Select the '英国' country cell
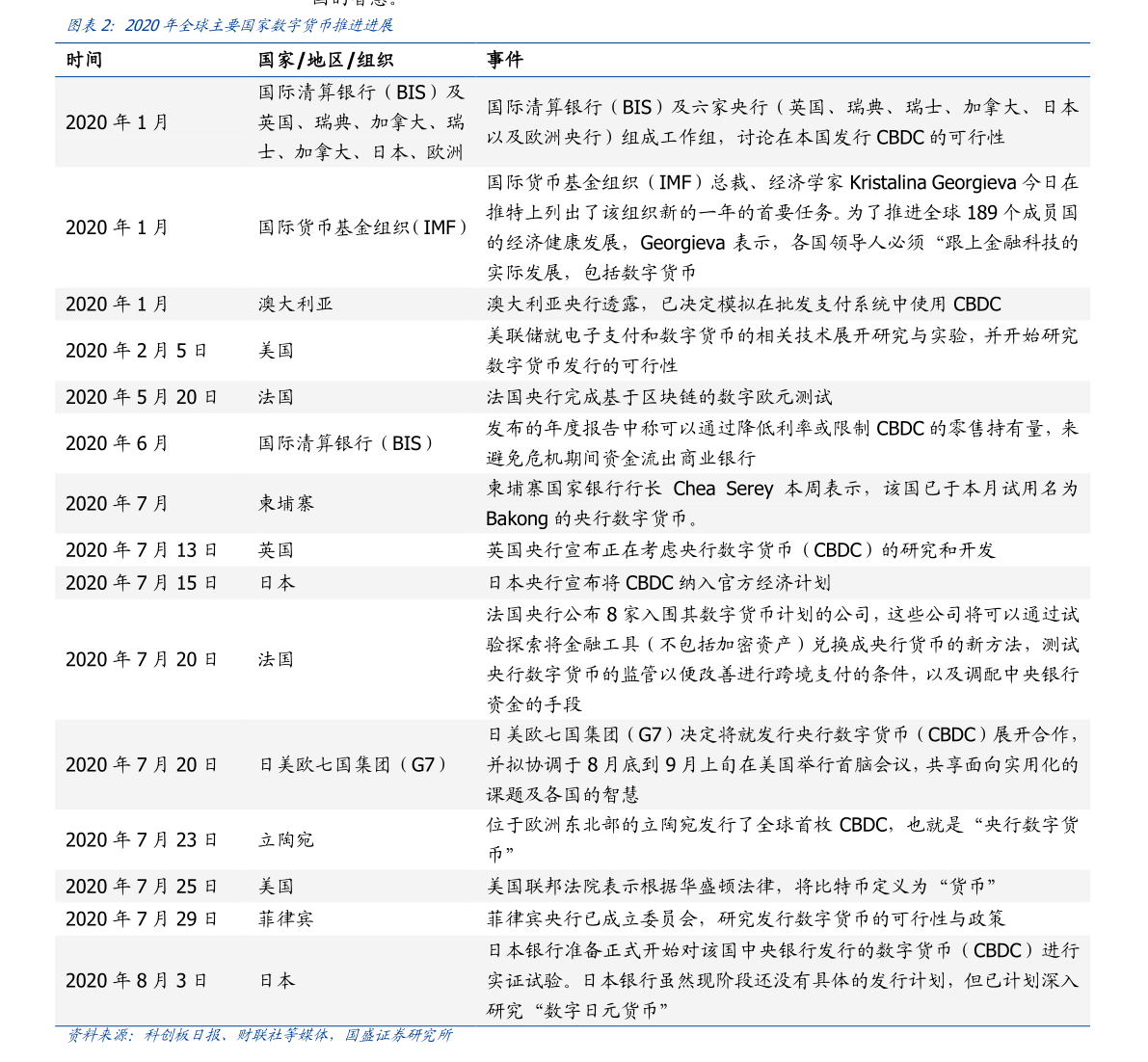 (x=276, y=549)
